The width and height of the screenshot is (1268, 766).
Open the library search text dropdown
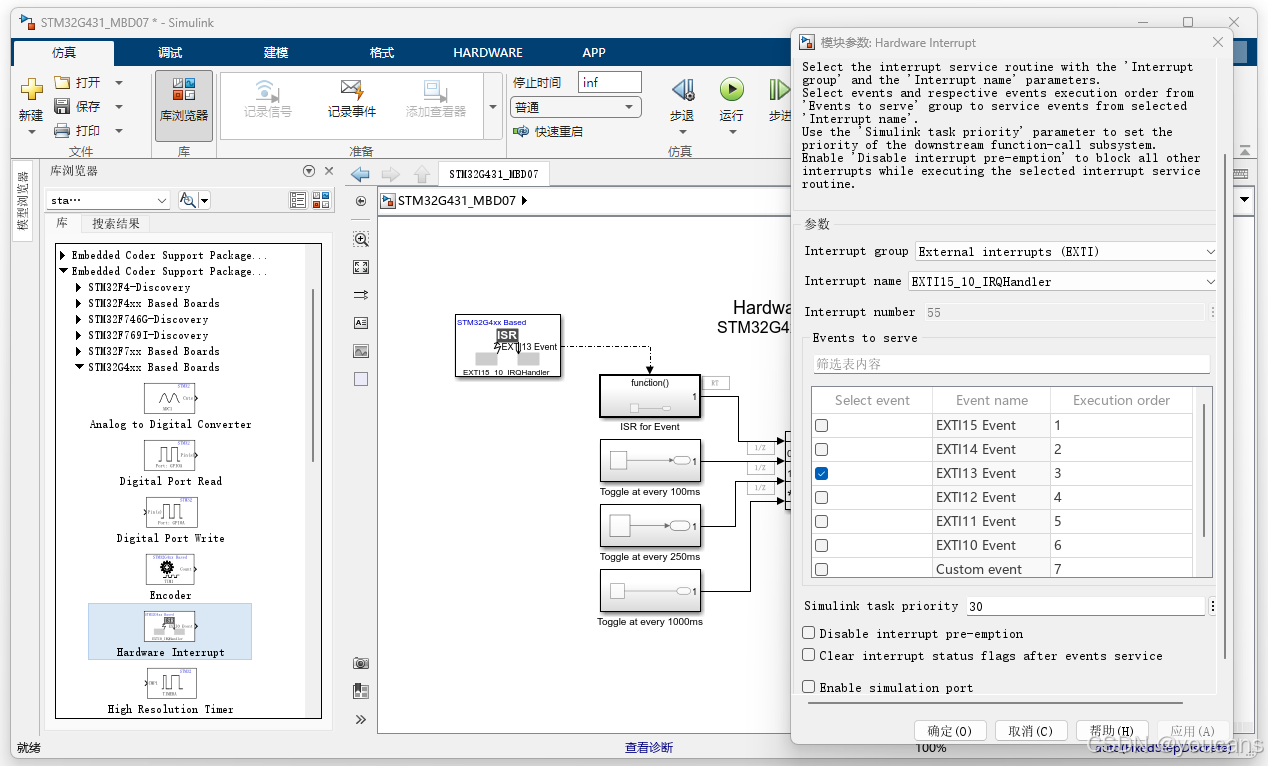pyautogui.click(x=108, y=200)
